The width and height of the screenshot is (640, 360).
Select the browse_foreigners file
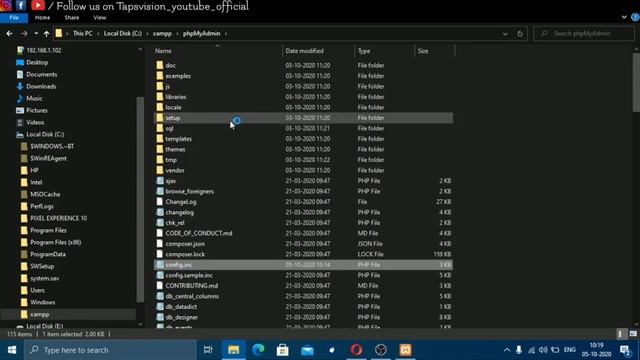pyautogui.click(x=303, y=191)
